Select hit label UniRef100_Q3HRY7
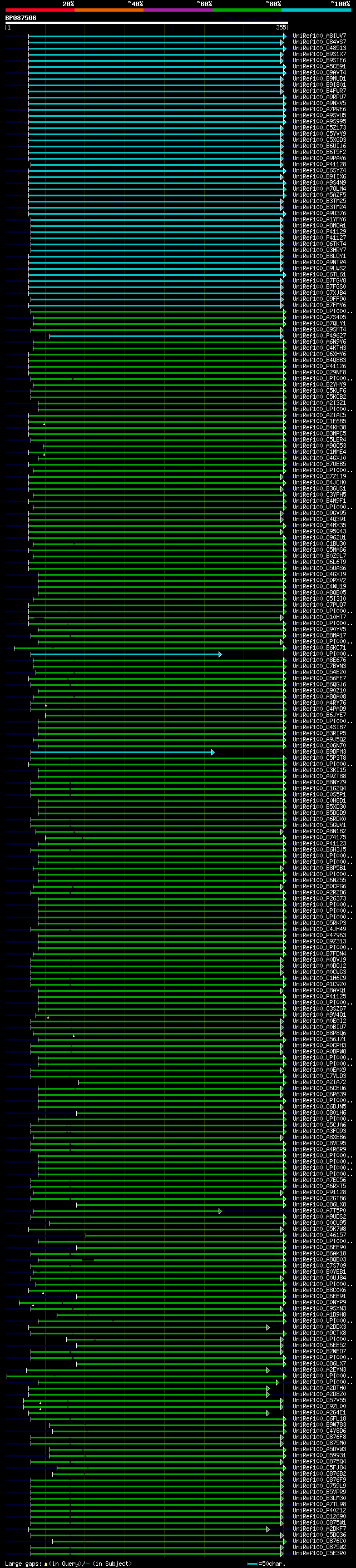Image resolution: width=356 pixels, height=1568 pixels. click(x=319, y=250)
